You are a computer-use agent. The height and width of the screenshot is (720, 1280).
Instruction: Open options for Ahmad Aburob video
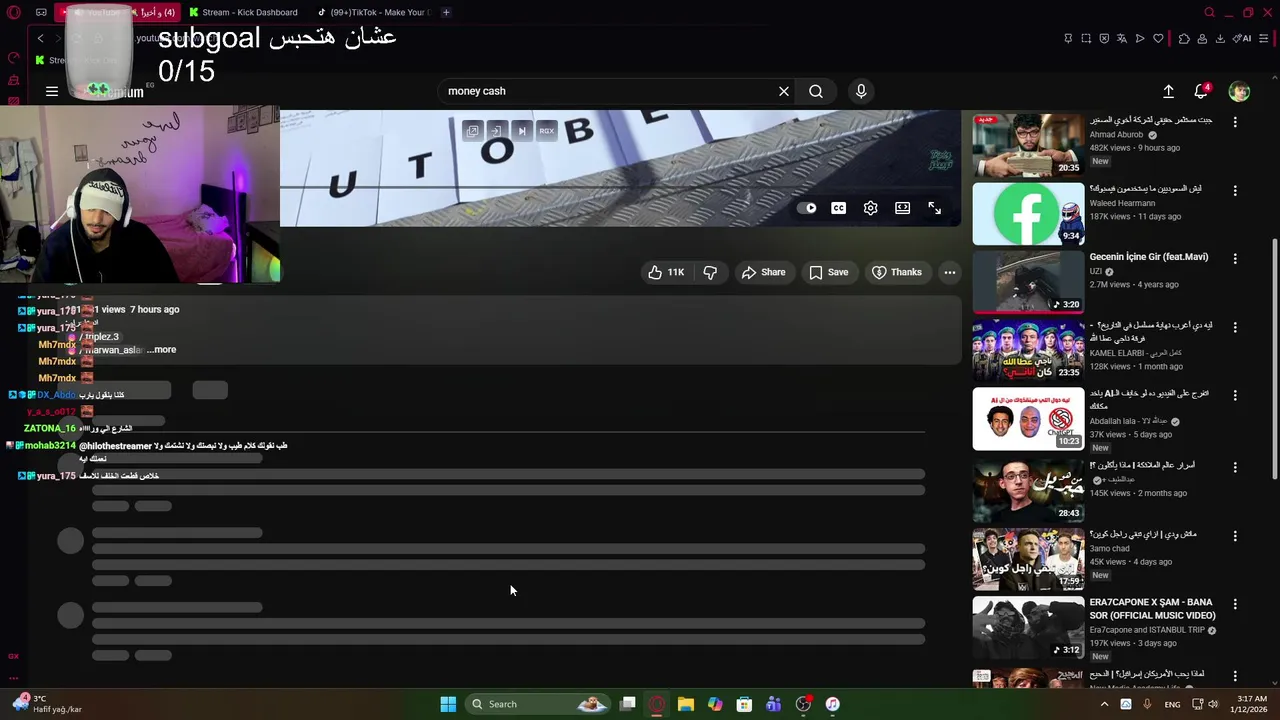(x=1235, y=122)
